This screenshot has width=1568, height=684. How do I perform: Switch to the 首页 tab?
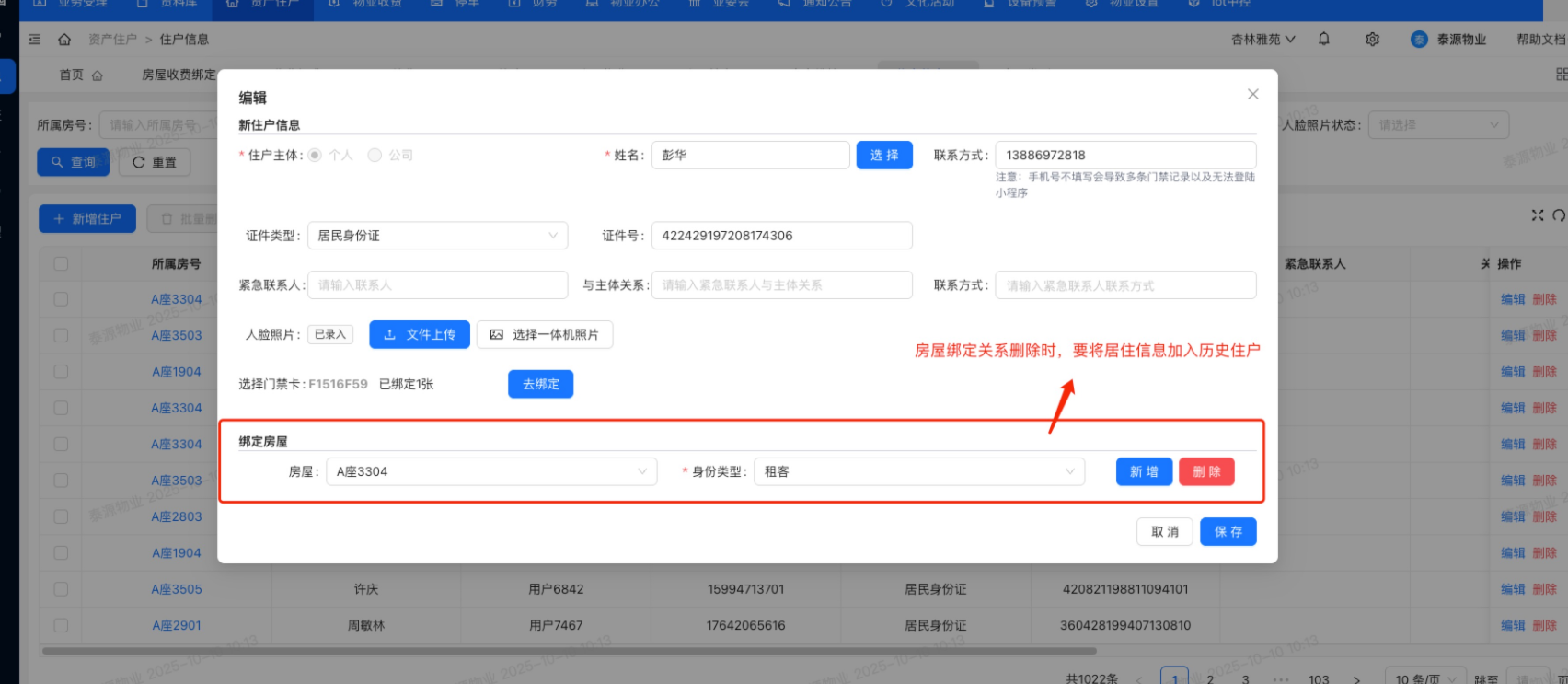pos(80,75)
